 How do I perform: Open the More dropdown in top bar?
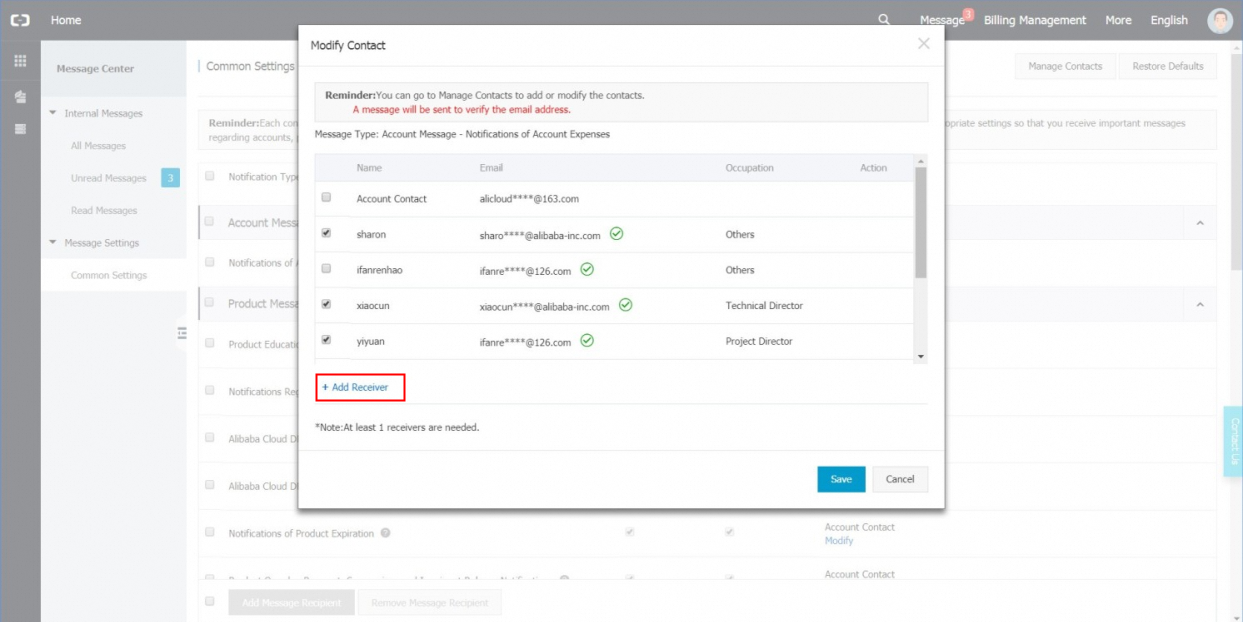[1118, 20]
